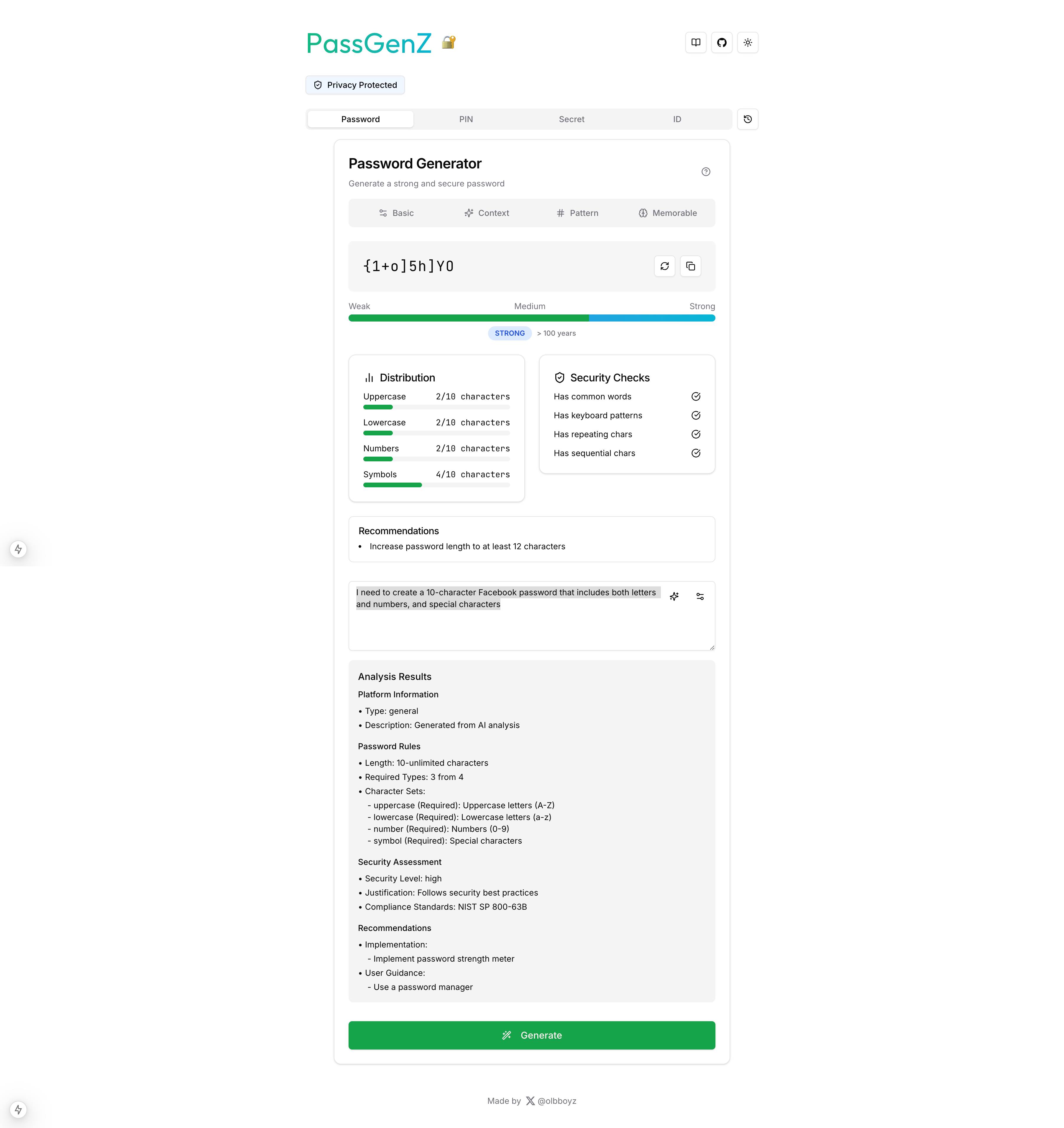The height and width of the screenshot is (1128, 1064).
Task: Switch to the Secret tab
Action: (x=571, y=119)
